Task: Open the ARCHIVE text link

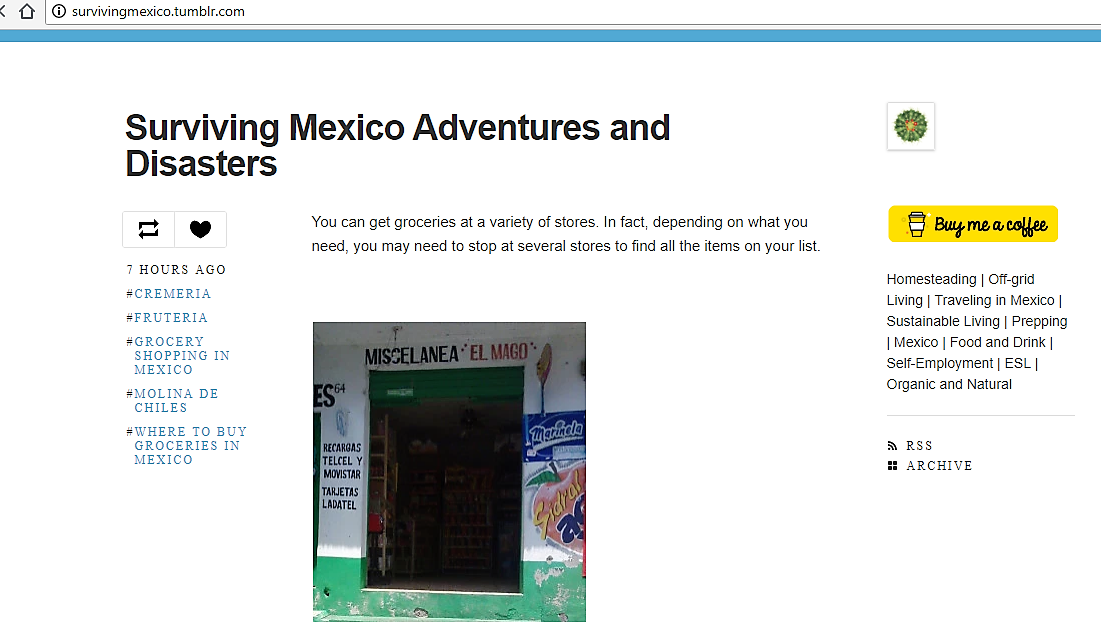Action: pyautogui.click(x=939, y=466)
